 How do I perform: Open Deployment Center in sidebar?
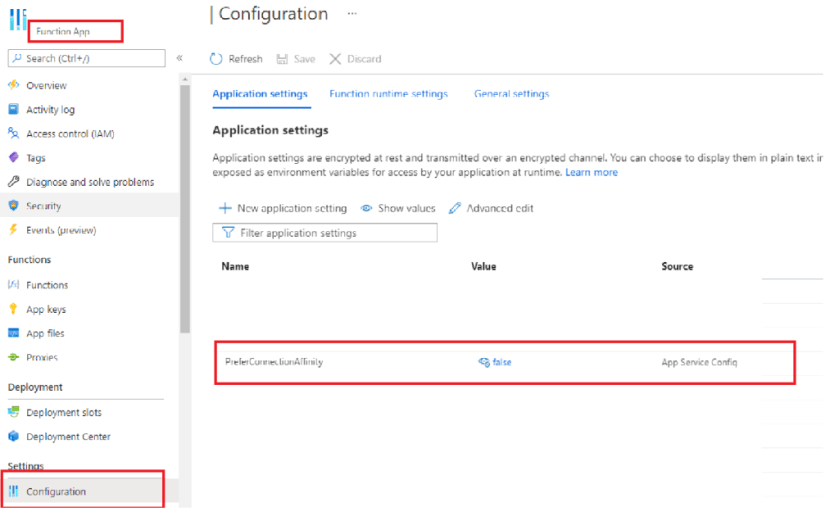[68, 437]
